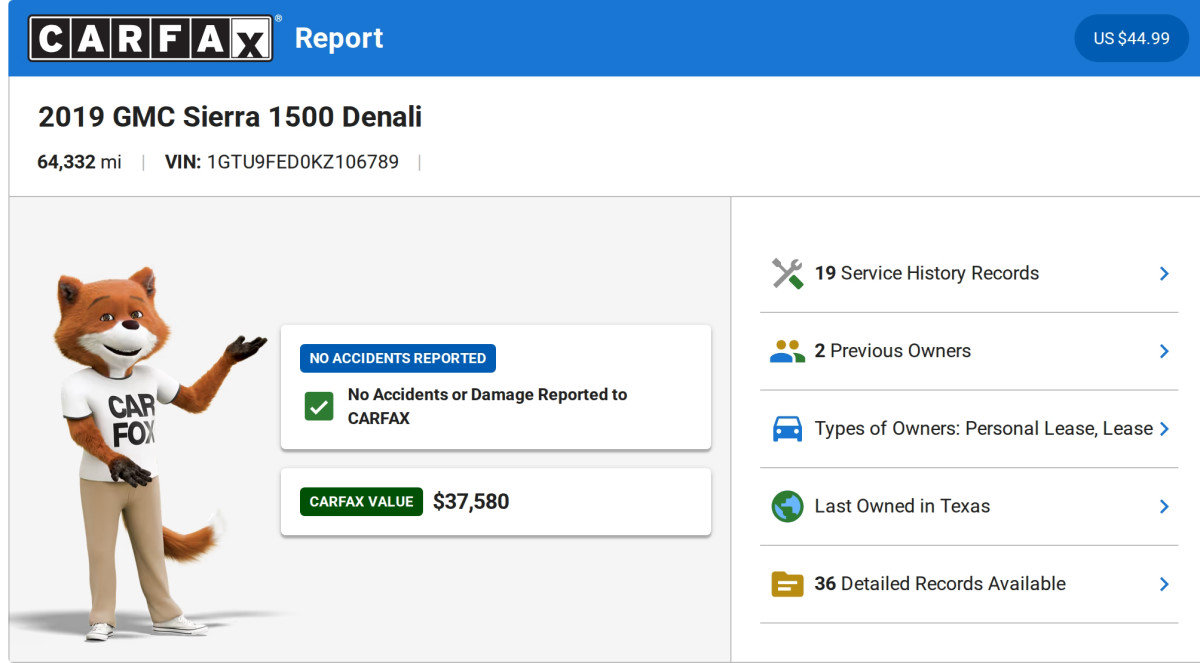Click the wrench and screwdriver service icon

coord(787,273)
